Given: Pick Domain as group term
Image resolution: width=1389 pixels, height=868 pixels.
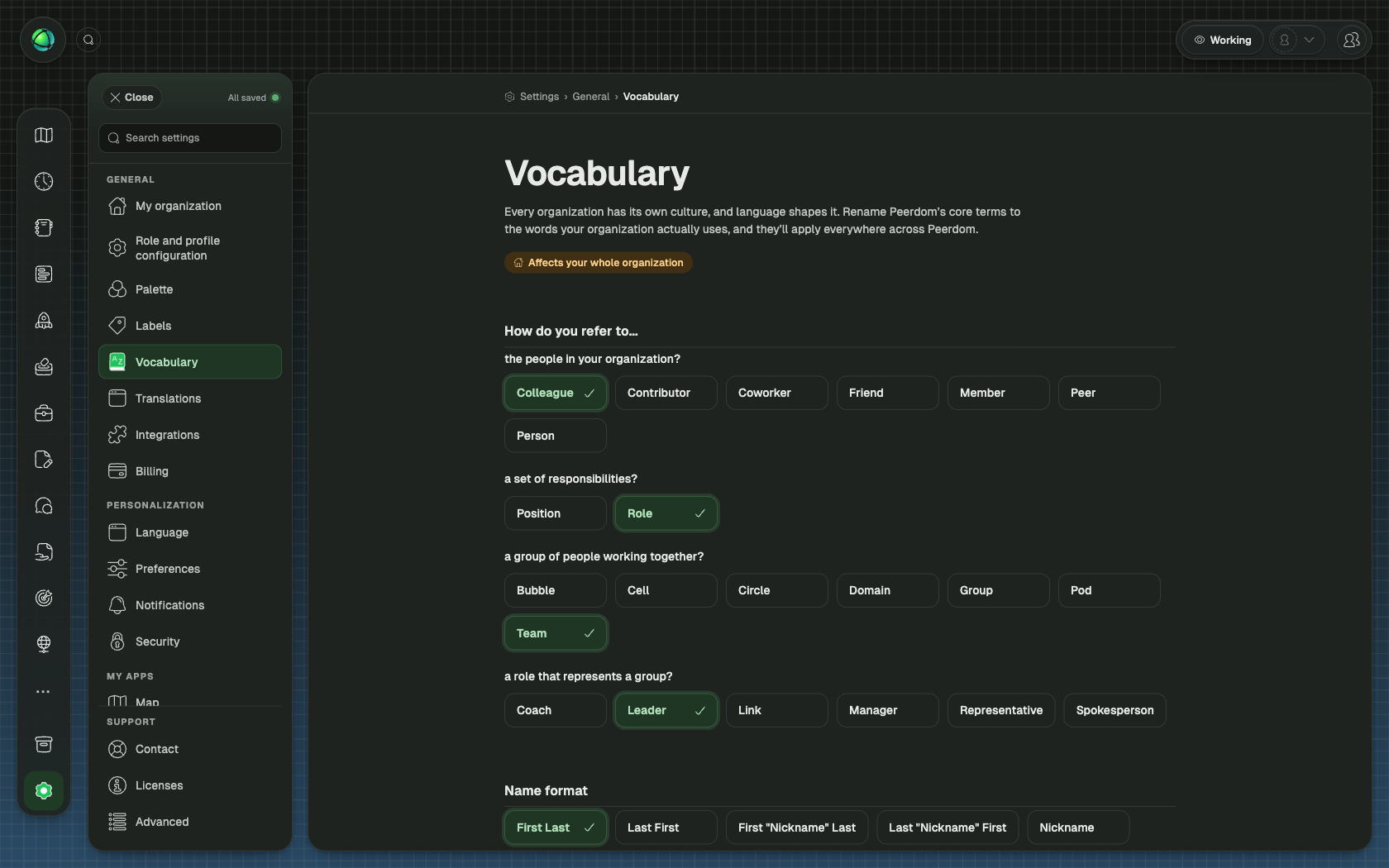Looking at the screenshot, I should (x=888, y=590).
